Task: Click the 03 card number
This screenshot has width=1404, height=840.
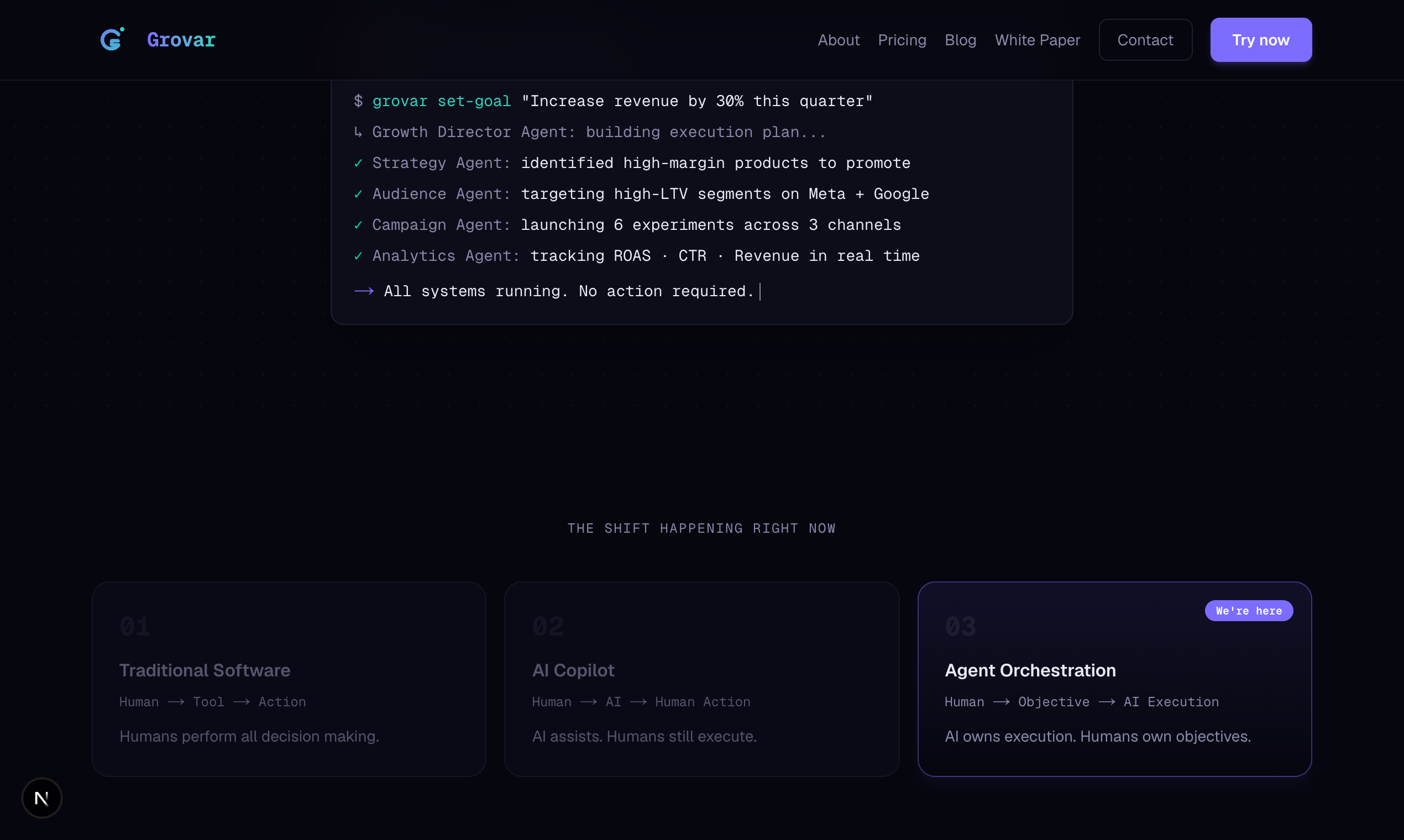Action: 960,626
